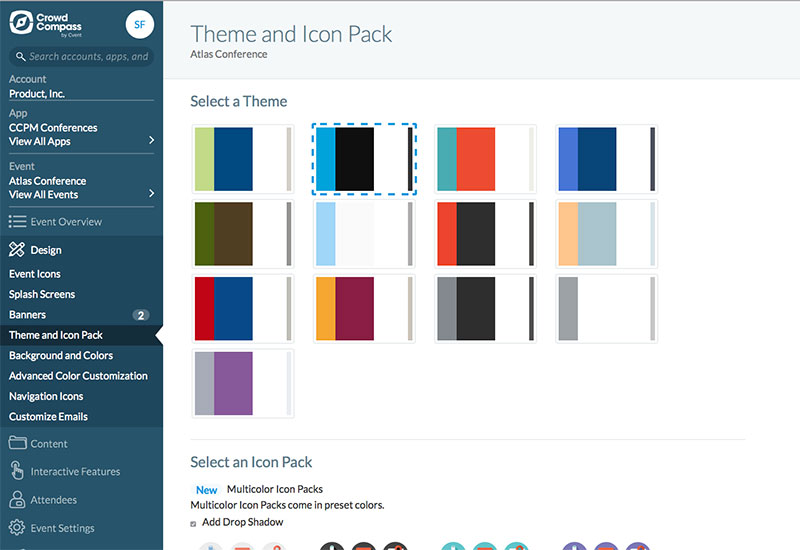
Task: Open the Background and Colors page
Action: pos(61,355)
